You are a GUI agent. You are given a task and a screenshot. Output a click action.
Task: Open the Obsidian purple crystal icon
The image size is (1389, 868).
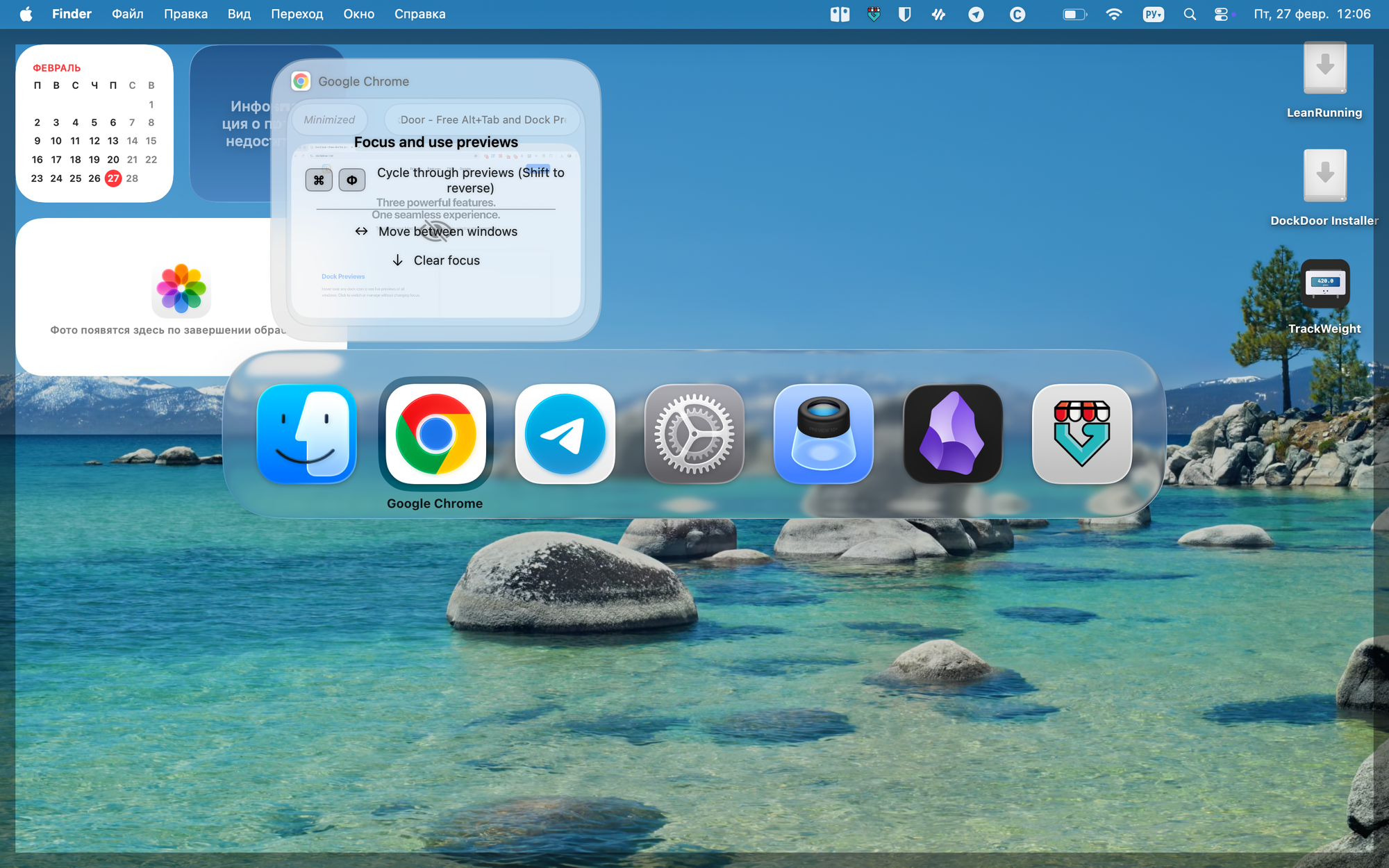(x=952, y=434)
